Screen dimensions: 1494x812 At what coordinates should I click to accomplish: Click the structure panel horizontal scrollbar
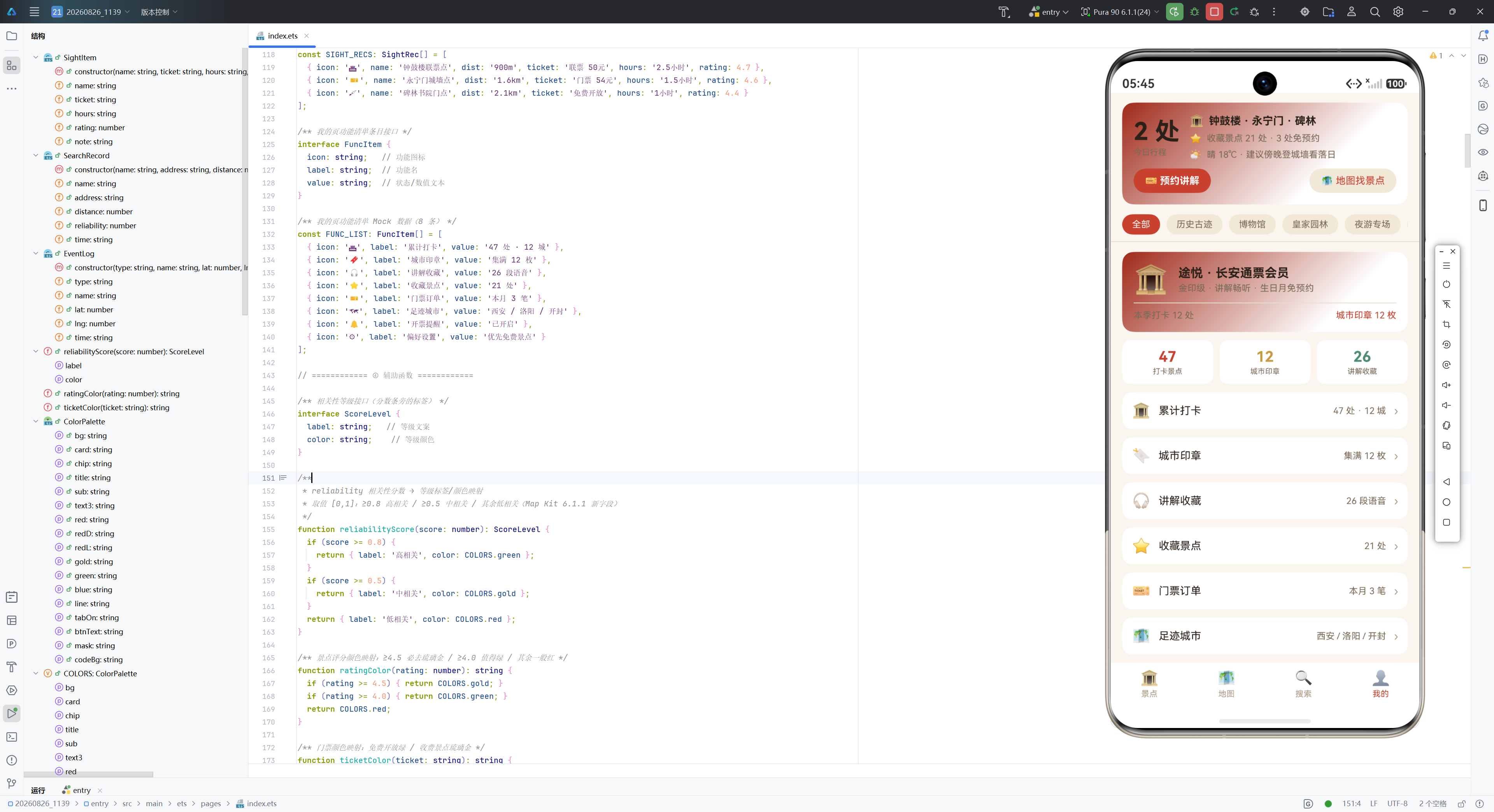point(88,774)
